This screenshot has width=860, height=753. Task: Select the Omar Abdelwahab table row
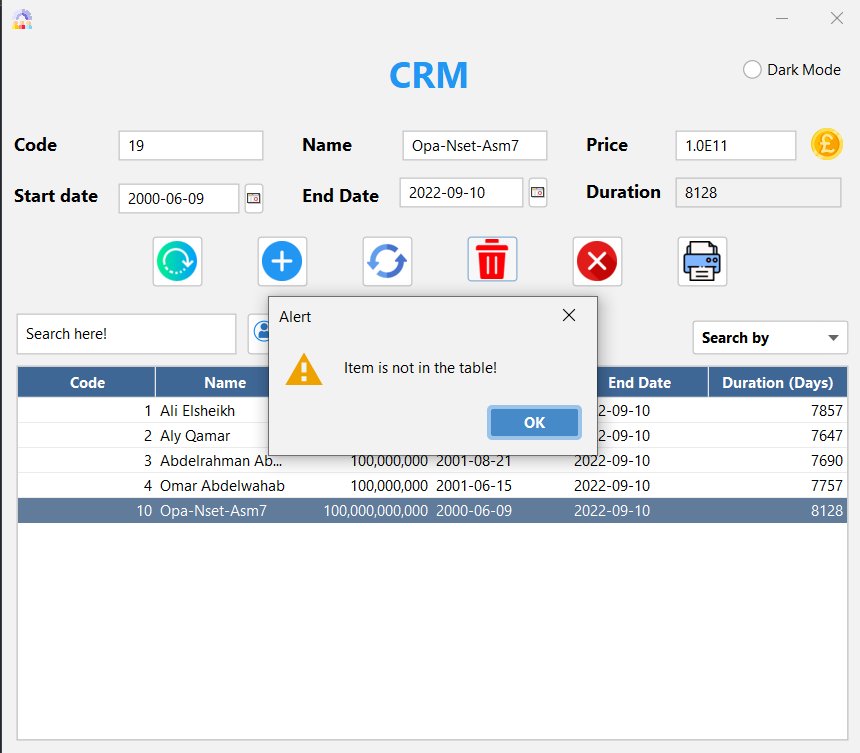[x=432, y=485]
